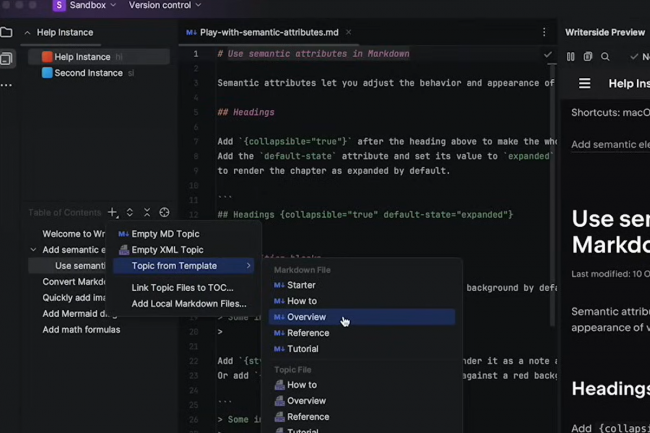Pick the Markdown How to template
The width and height of the screenshot is (650, 433).
[x=362, y=301]
